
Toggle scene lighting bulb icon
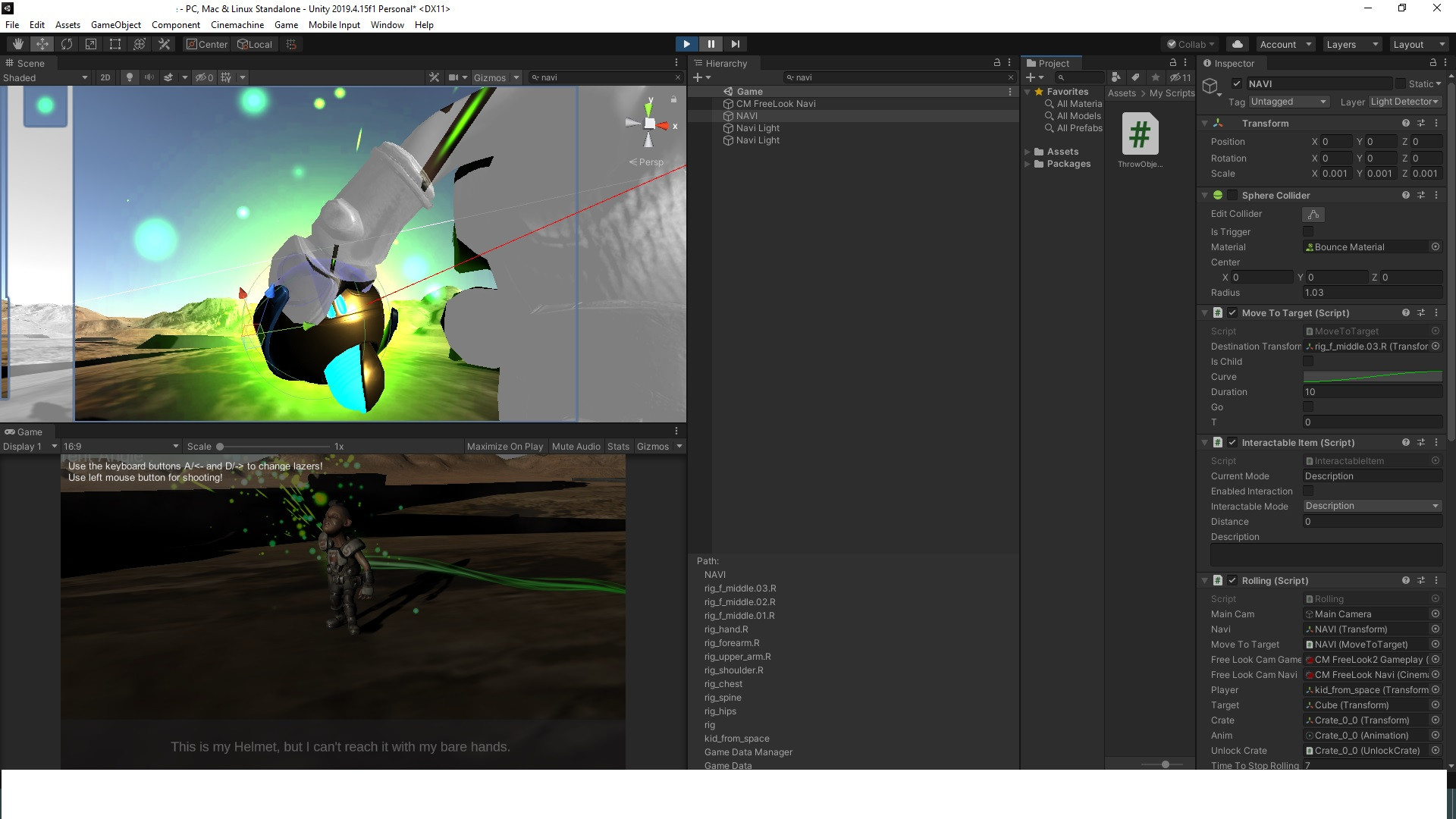click(x=130, y=77)
